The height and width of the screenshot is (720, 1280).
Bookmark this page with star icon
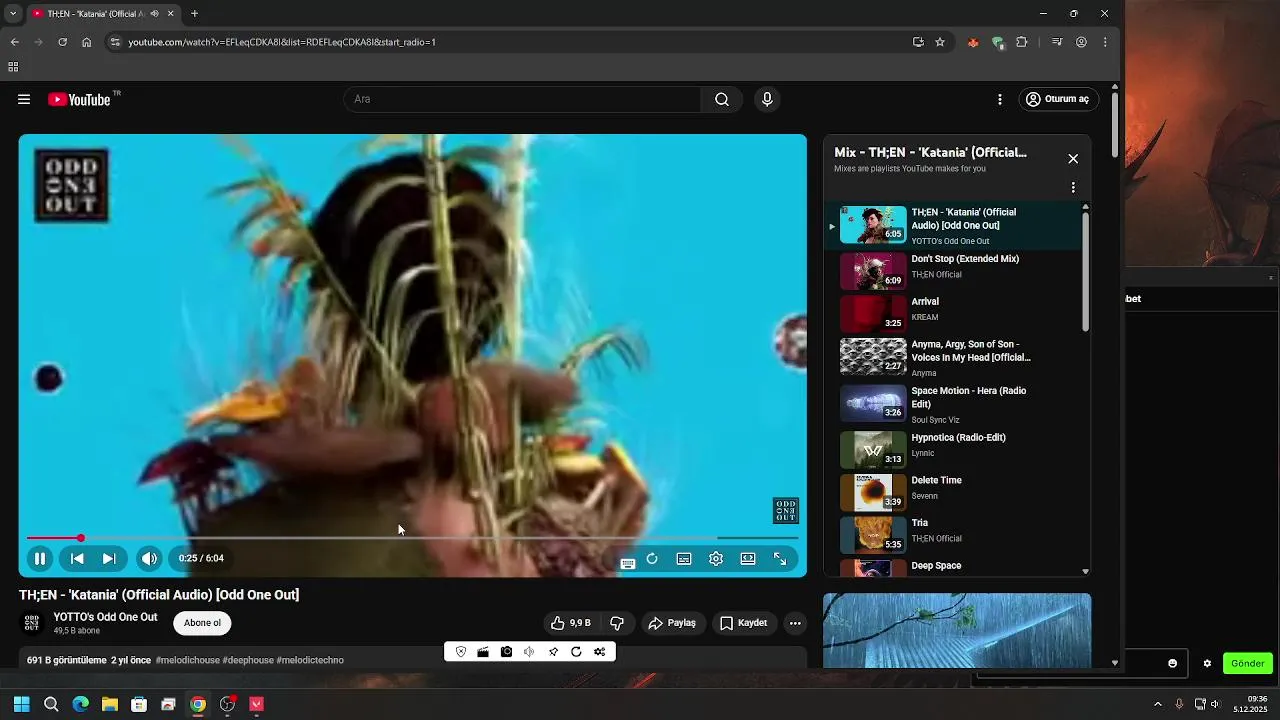click(940, 42)
